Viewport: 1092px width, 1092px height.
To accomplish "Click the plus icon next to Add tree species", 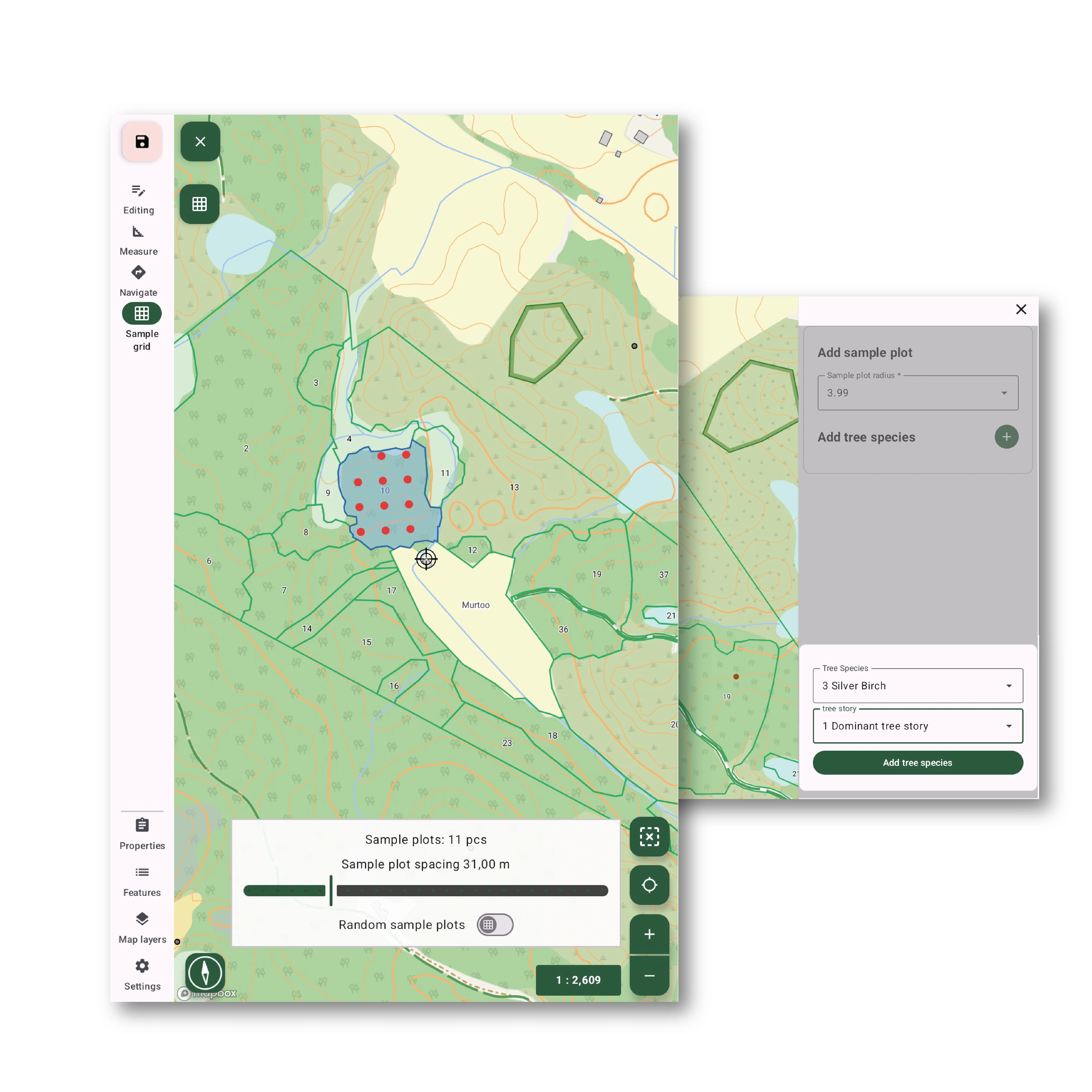I will [1007, 437].
